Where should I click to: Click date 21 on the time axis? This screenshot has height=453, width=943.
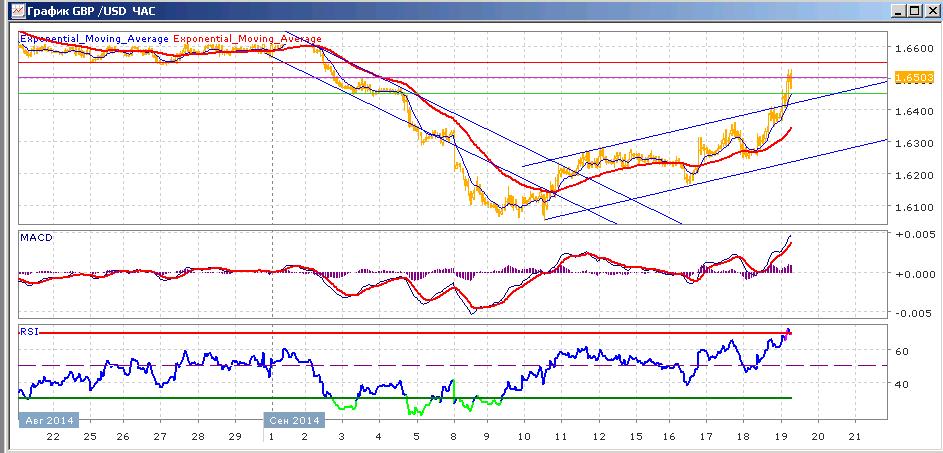coord(855,436)
